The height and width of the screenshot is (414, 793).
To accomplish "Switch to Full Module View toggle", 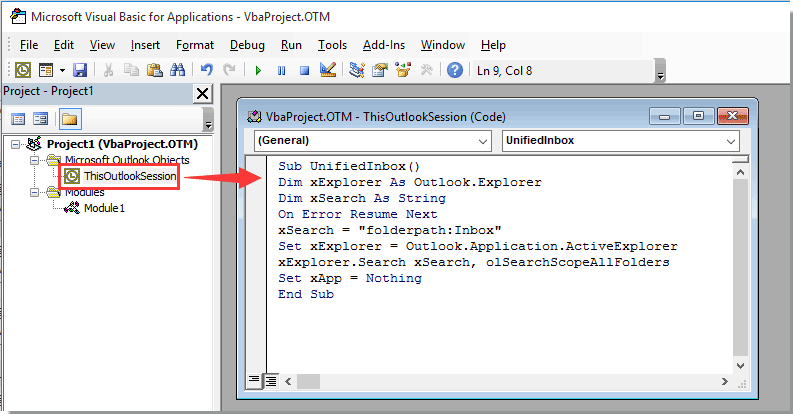I will click(270, 380).
